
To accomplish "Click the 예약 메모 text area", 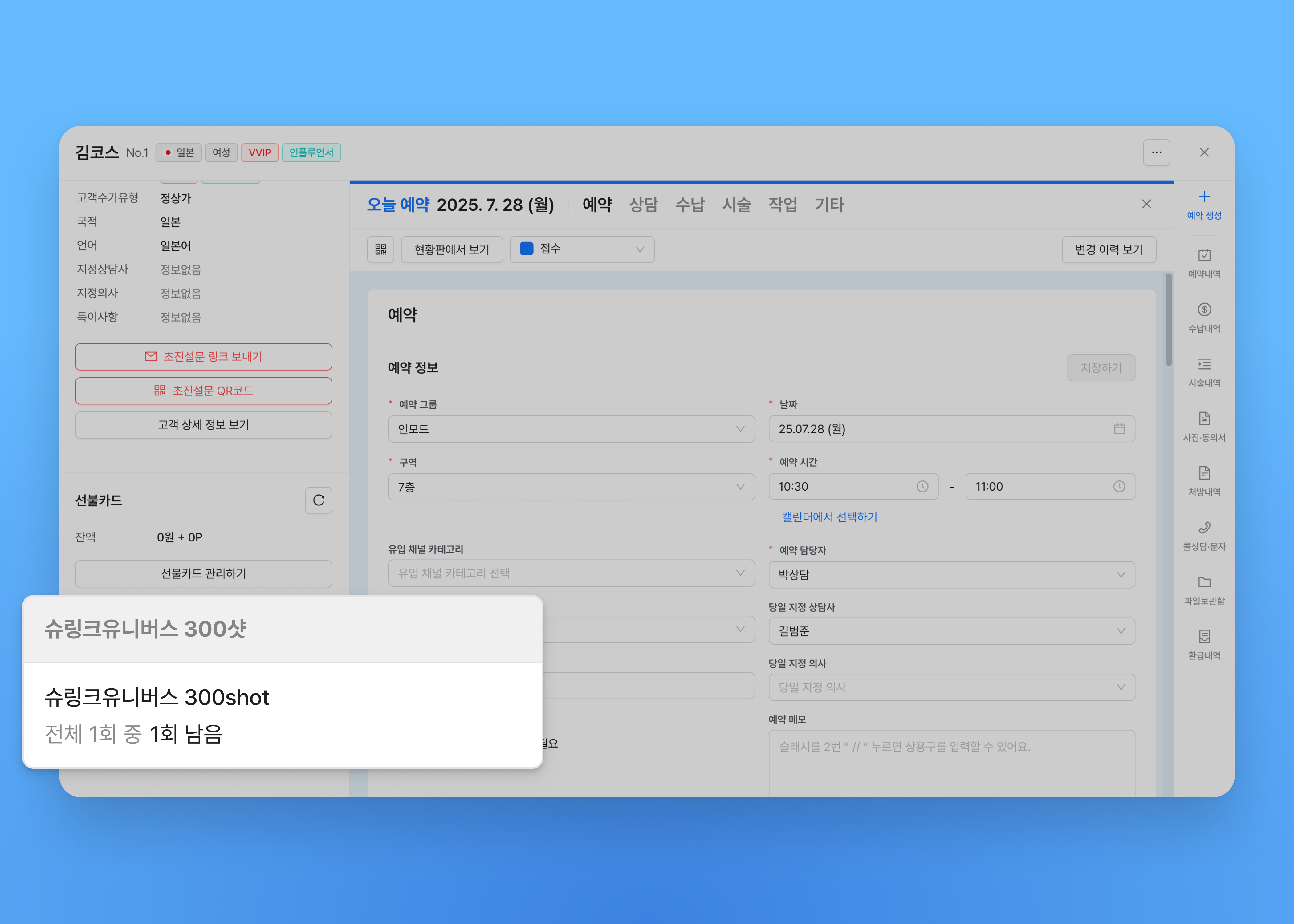I will pos(951,762).
